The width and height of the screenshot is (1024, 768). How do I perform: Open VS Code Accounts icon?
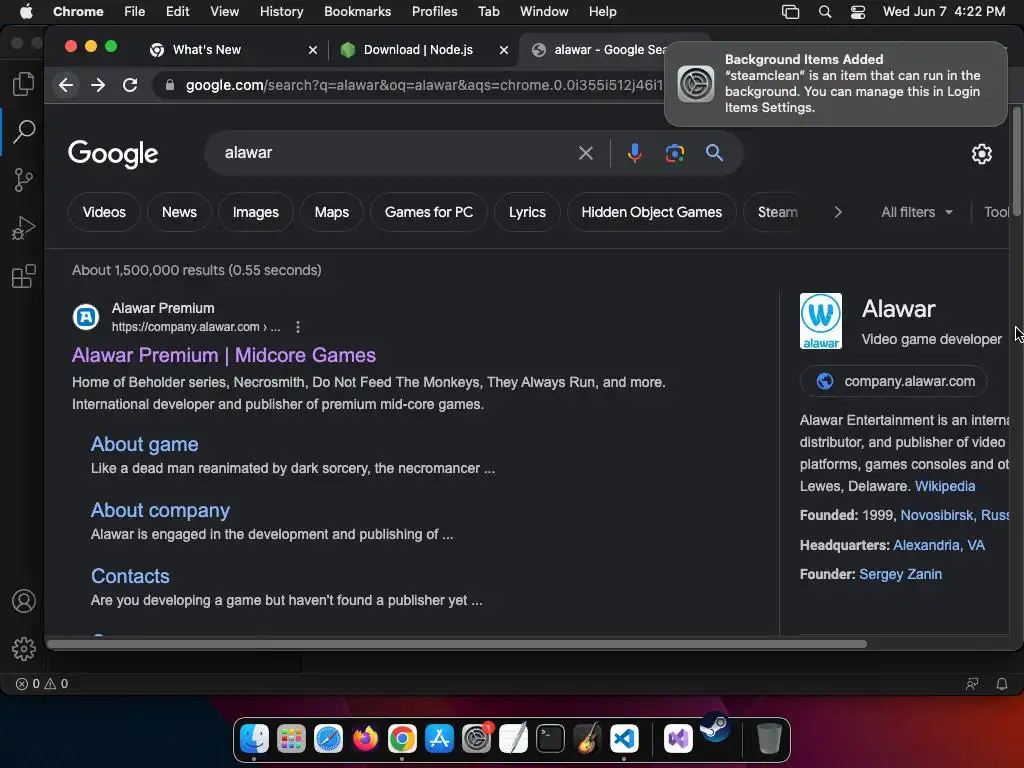[x=24, y=601]
